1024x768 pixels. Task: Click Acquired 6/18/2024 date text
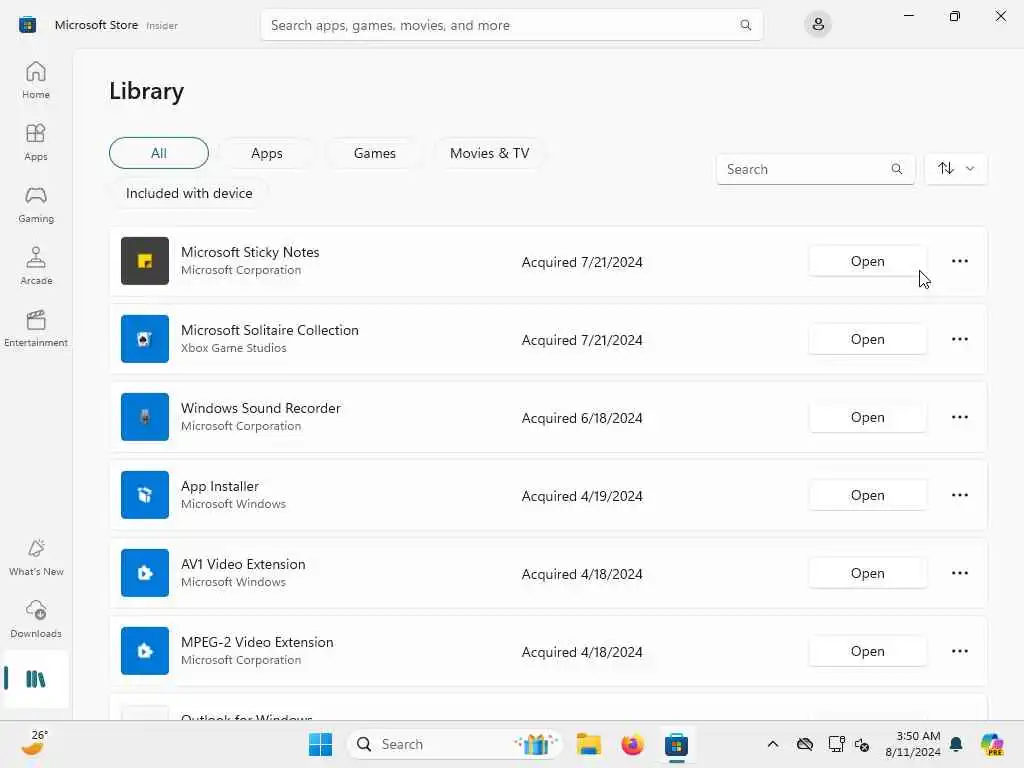tap(582, 418)
